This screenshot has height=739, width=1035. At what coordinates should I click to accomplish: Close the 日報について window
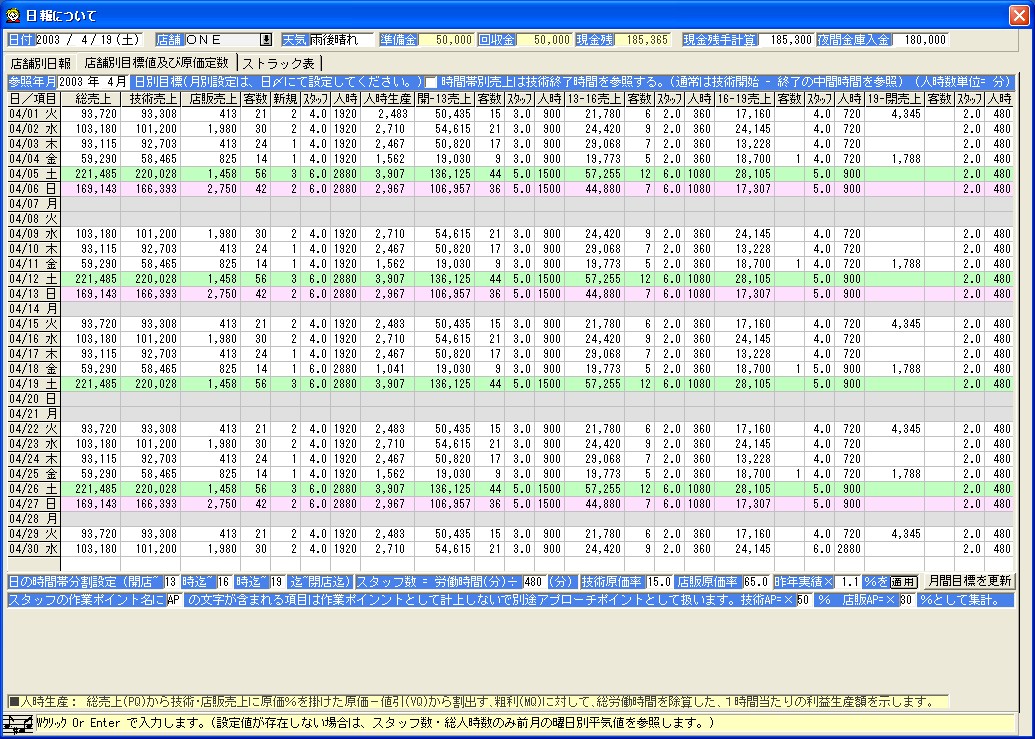point(1019,15)
